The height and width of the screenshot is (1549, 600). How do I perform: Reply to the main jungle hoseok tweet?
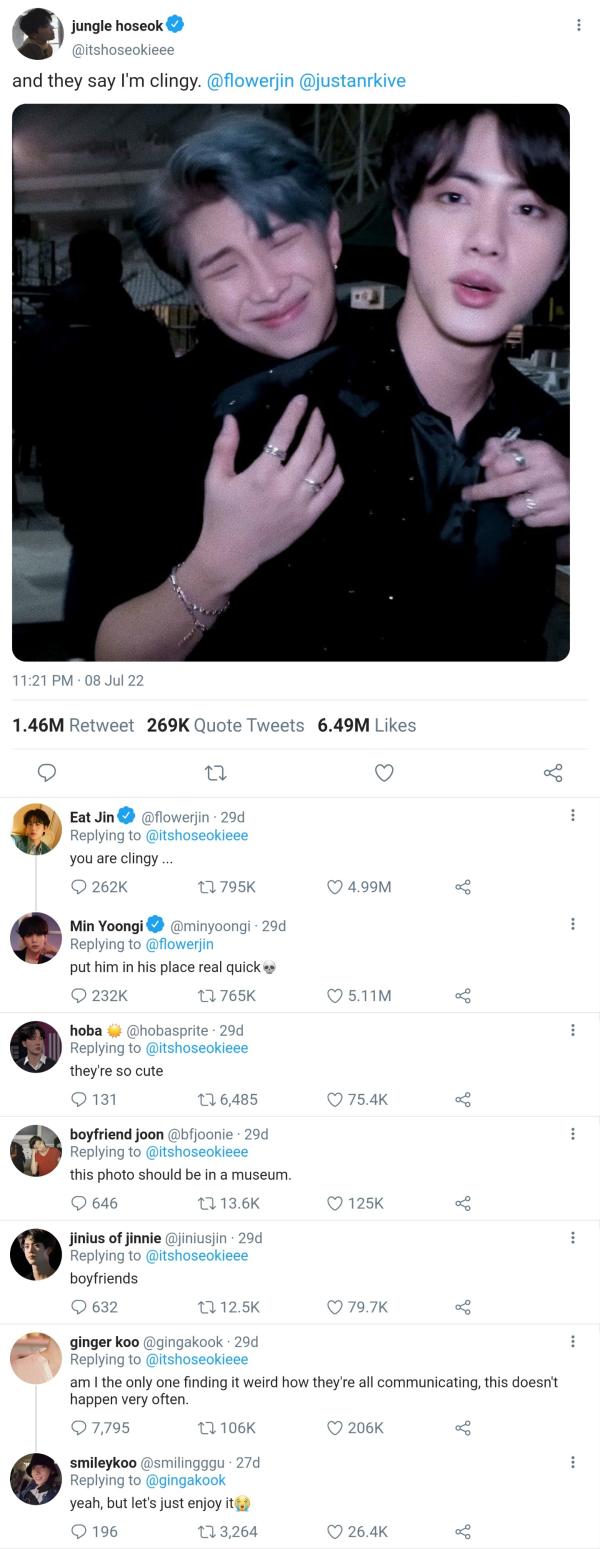pos(46,772)
